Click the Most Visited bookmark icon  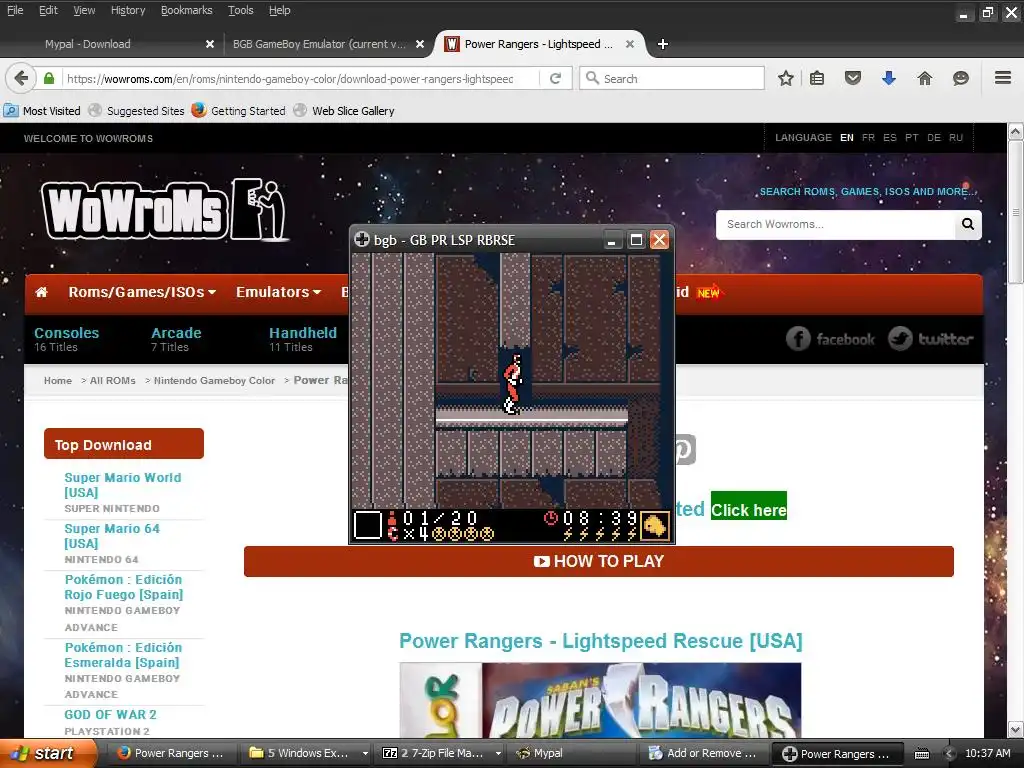point(11,110)
